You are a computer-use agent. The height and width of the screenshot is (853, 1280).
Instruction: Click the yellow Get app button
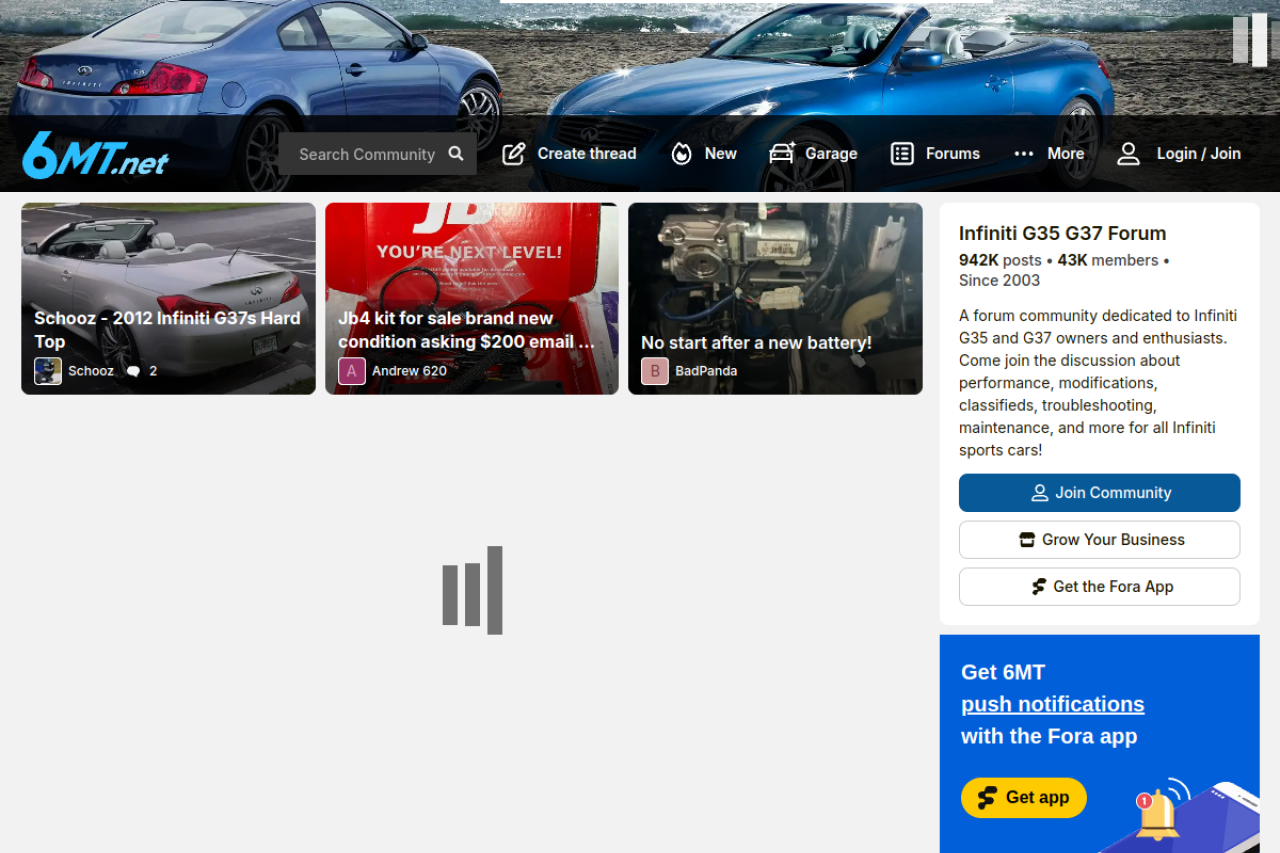[x=1023, y=797]
